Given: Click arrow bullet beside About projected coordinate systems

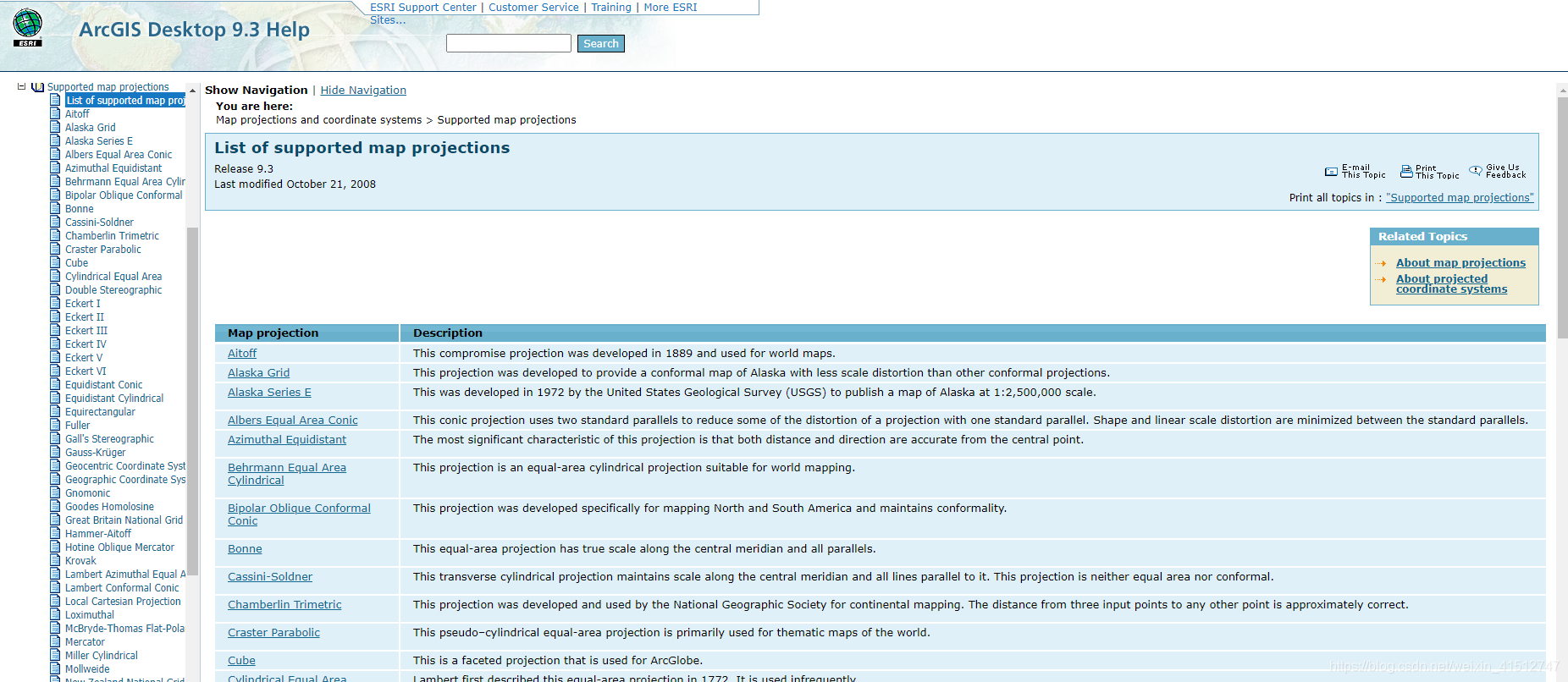Looking at the screenshot, I should click(x=1381, y=279).
